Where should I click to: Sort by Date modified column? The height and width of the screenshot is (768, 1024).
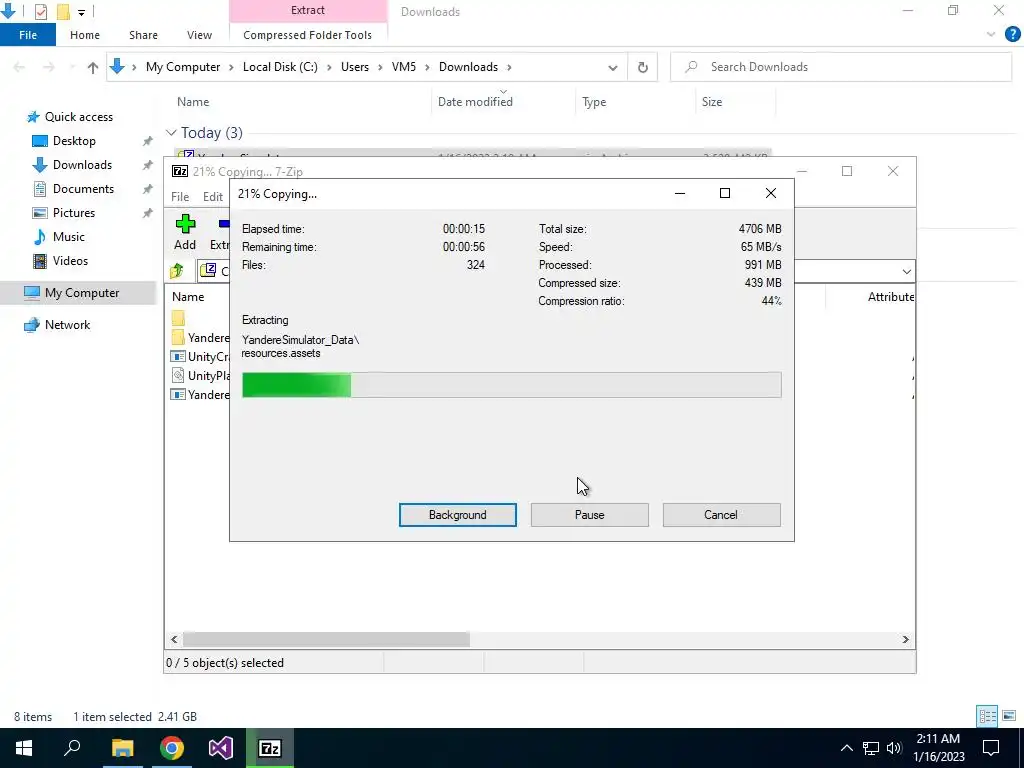475,102
